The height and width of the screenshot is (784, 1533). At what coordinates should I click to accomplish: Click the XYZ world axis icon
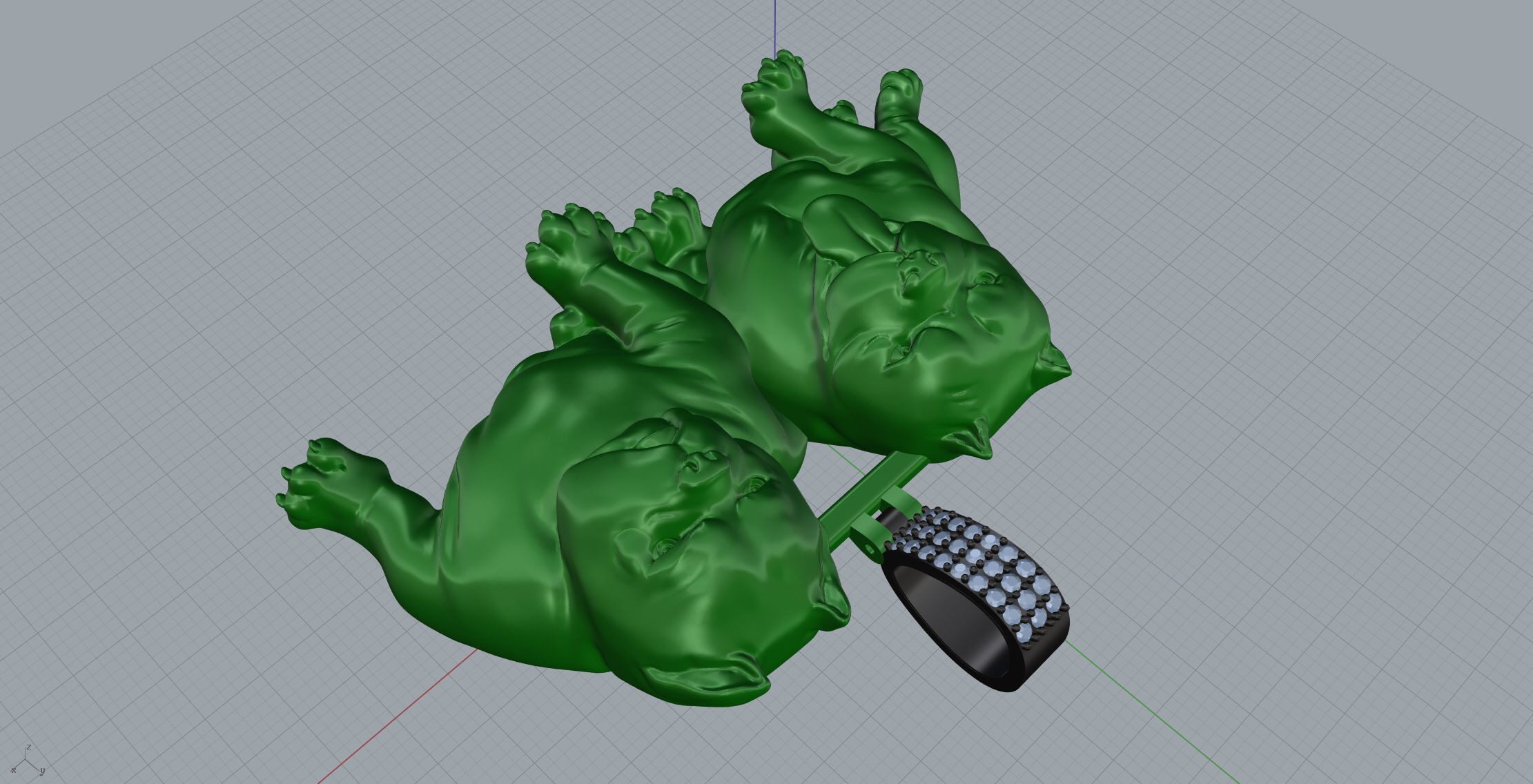pos(28,761)
